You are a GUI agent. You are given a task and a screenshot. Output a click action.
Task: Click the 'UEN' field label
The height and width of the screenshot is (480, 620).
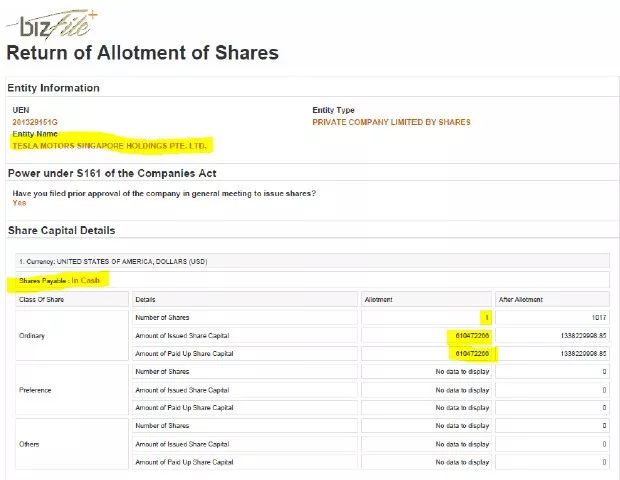21,110
